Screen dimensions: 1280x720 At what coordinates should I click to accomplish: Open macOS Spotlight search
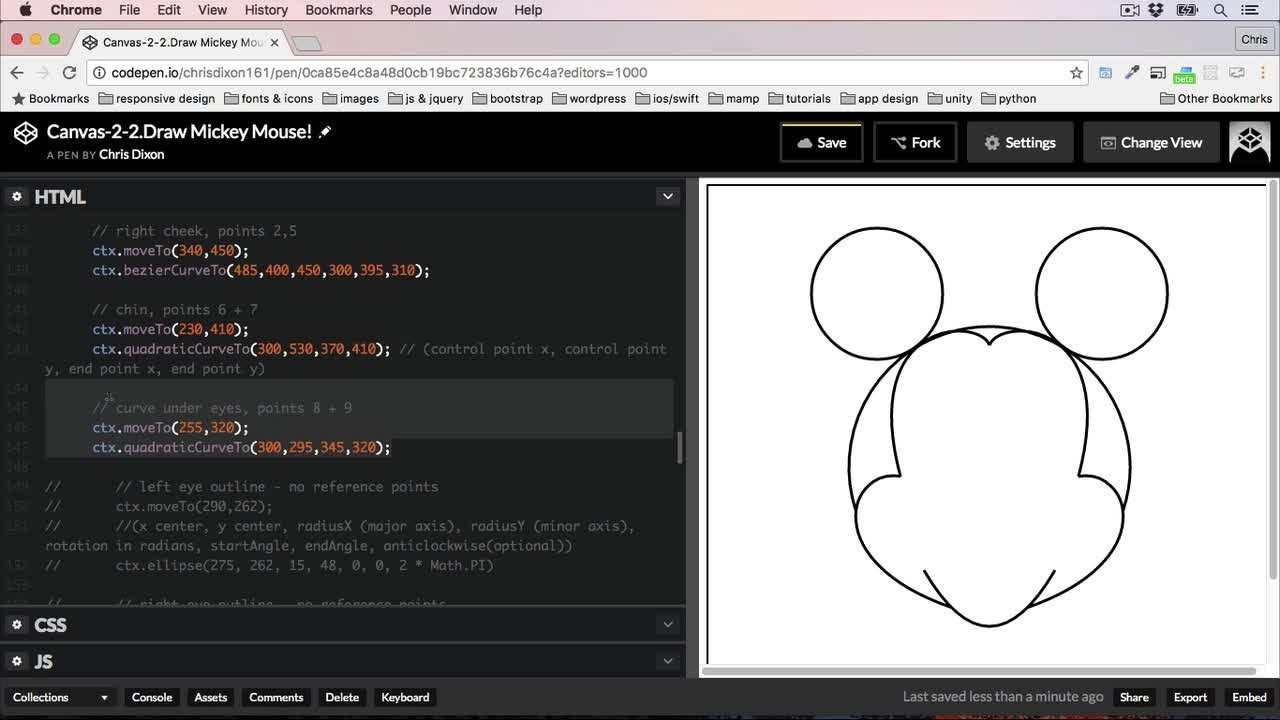pos(1220,10)
